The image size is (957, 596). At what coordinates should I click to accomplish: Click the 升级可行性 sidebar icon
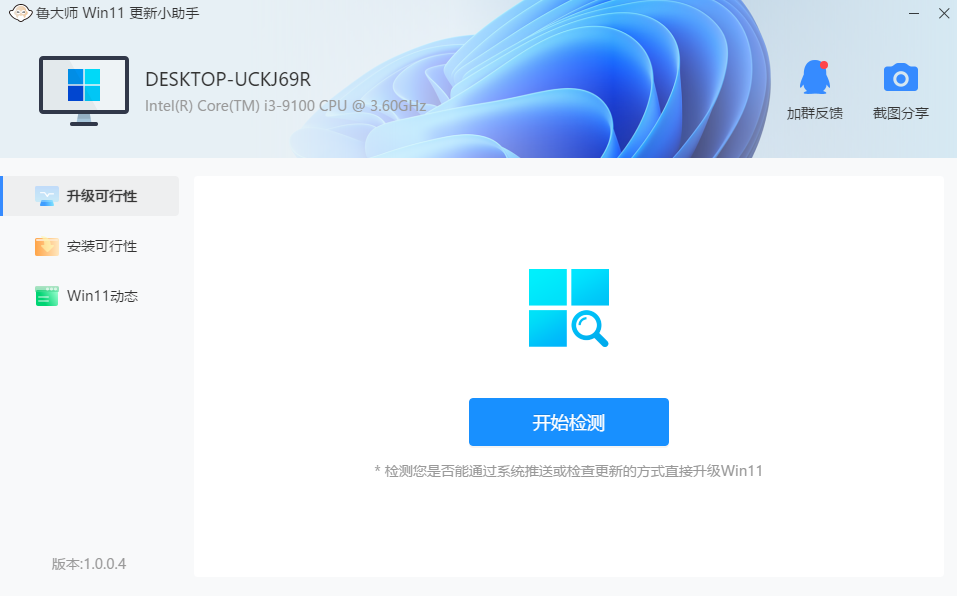(47, 196)
